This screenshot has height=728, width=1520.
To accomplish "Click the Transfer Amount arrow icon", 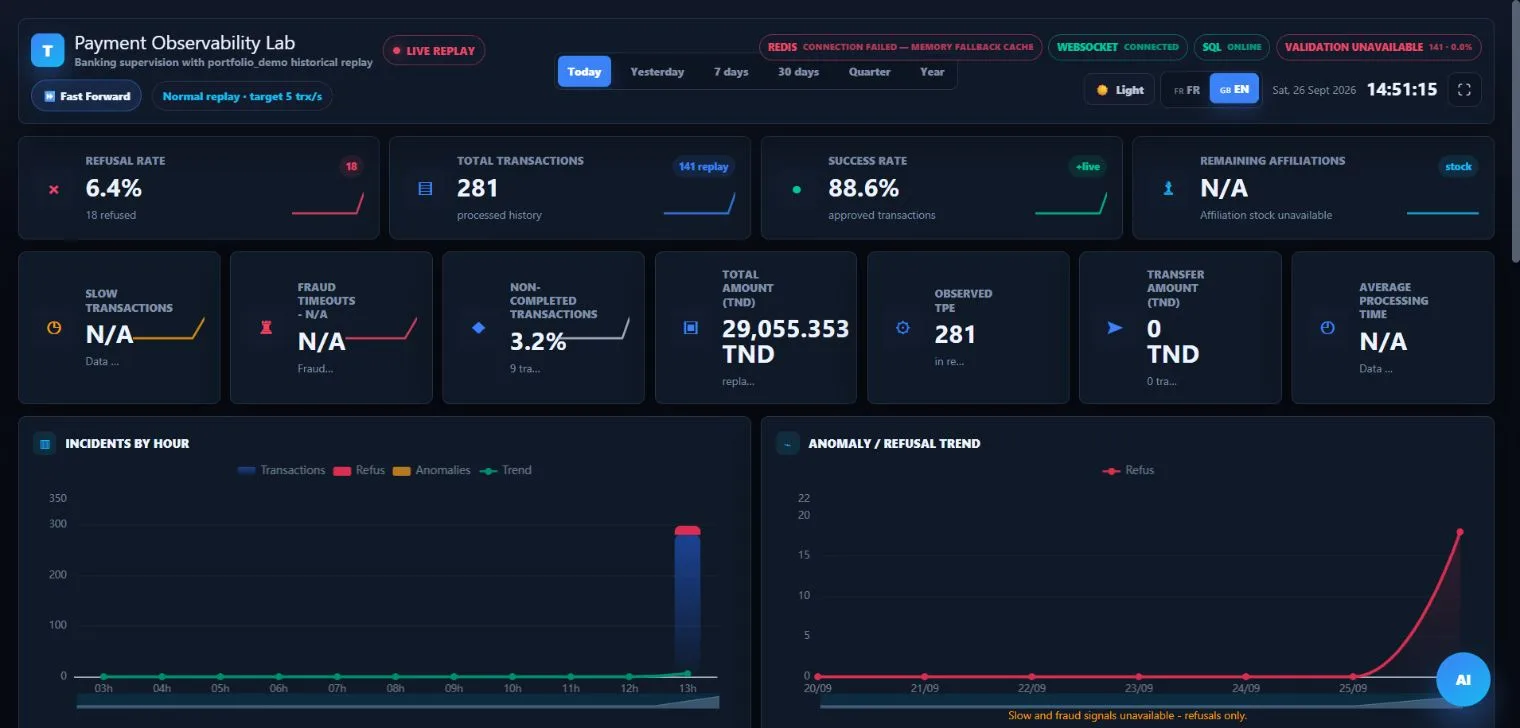I will point(1115,327).
